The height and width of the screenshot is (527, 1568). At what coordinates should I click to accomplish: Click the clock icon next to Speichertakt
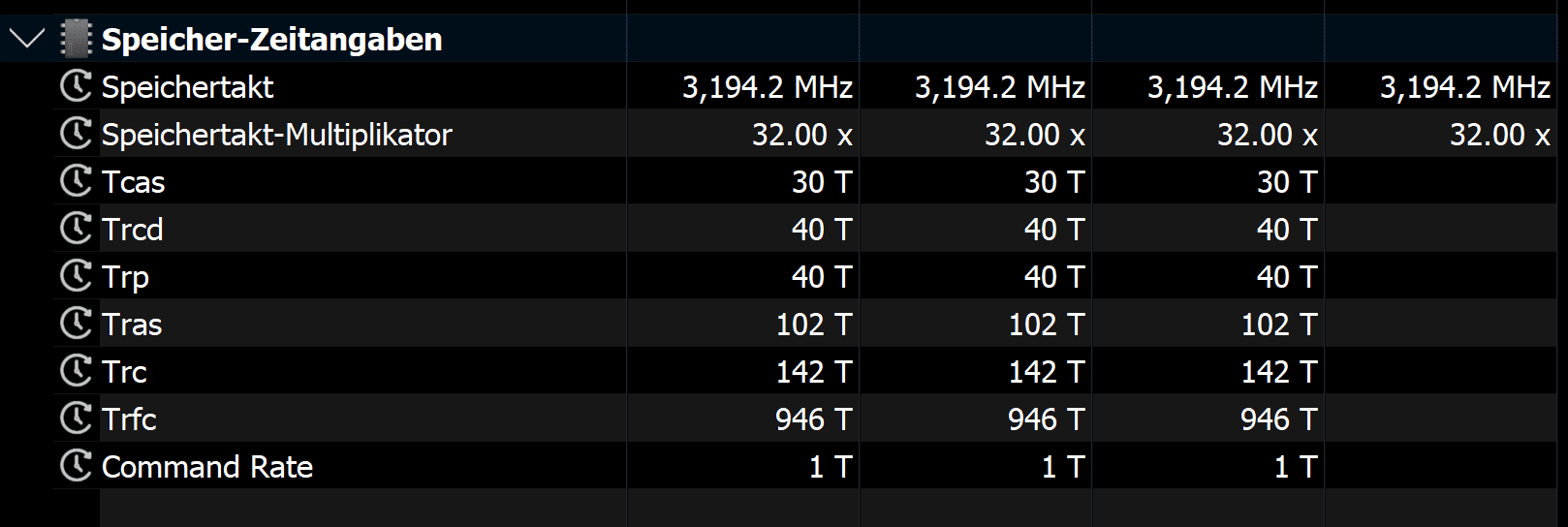pos(76,86)
